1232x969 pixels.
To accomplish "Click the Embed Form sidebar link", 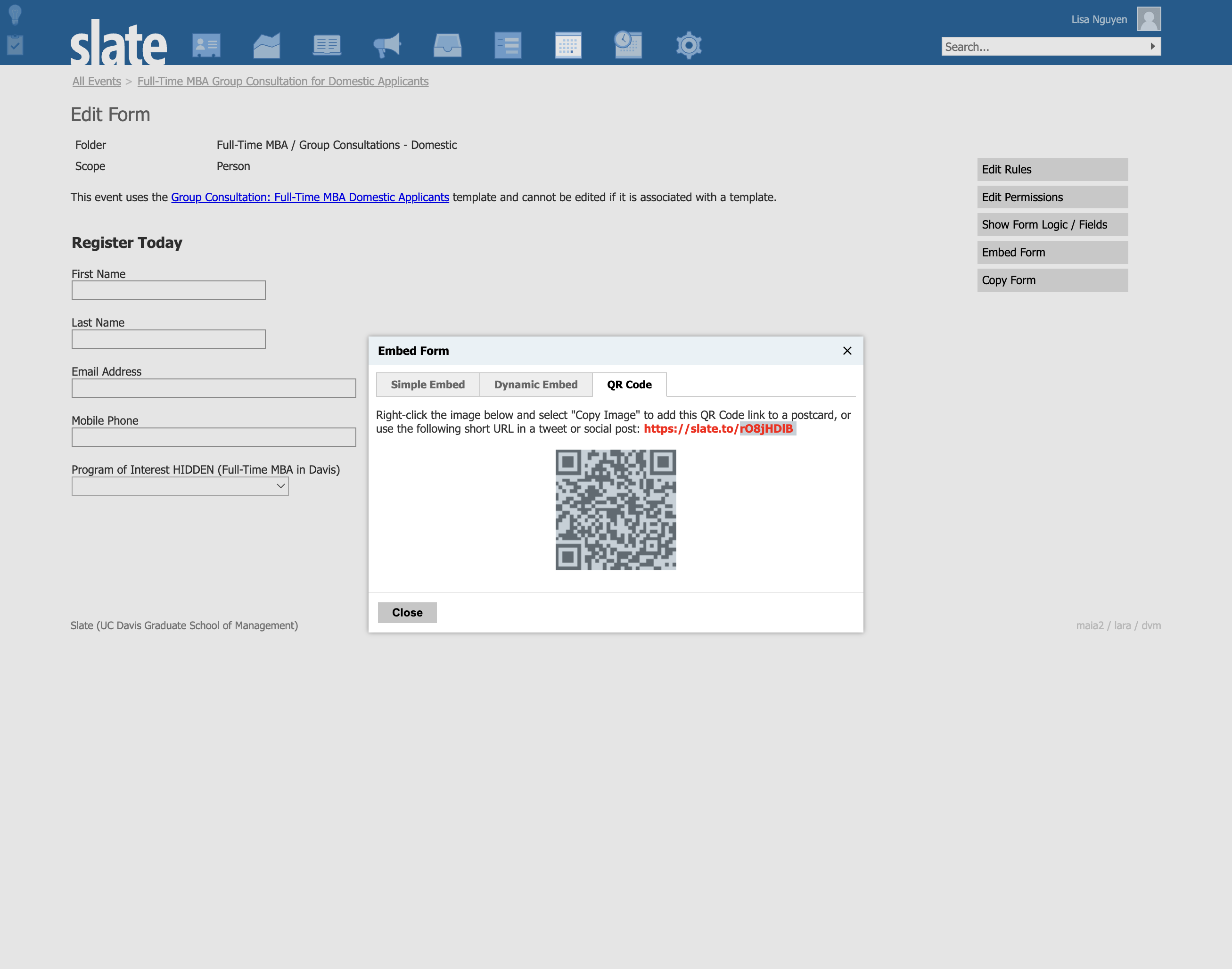I will 1053,253.
